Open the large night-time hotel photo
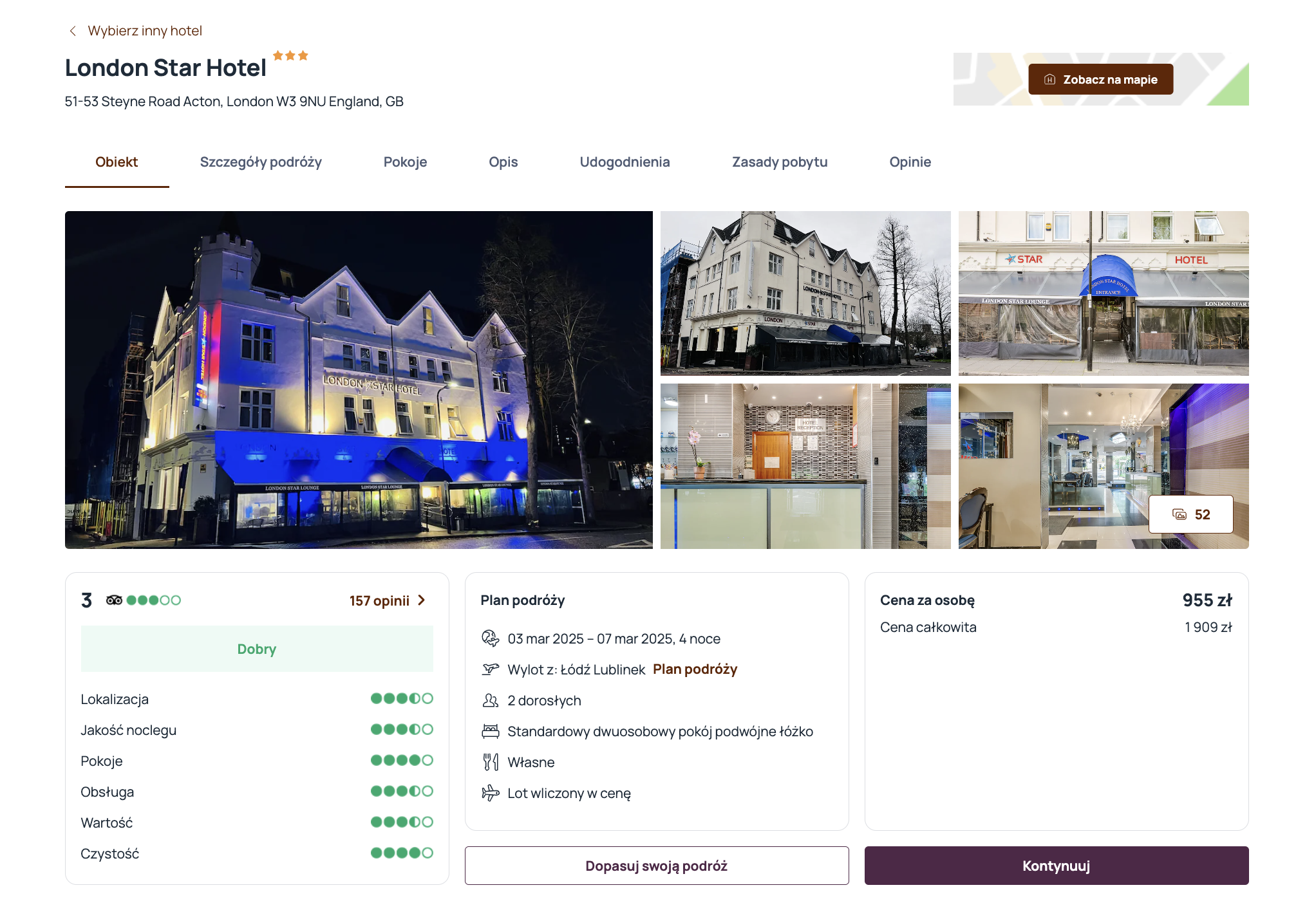 tap(359, 380)
